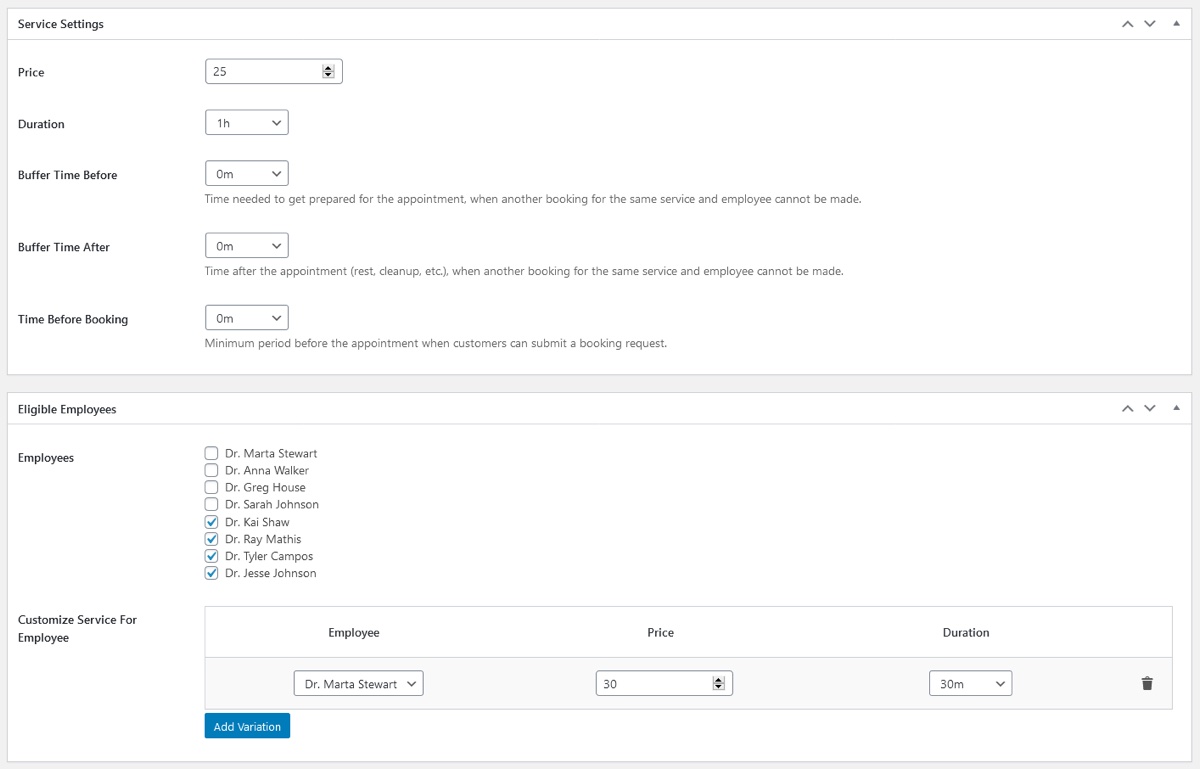Move Eligible Employees panel down

click(1150, 409)
